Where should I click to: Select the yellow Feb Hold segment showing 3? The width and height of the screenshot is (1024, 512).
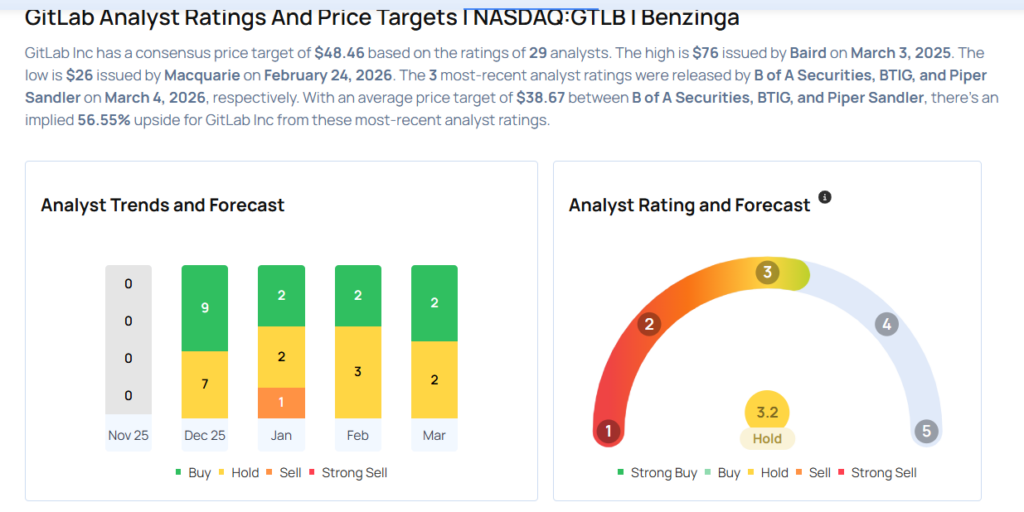click(358, 372)
